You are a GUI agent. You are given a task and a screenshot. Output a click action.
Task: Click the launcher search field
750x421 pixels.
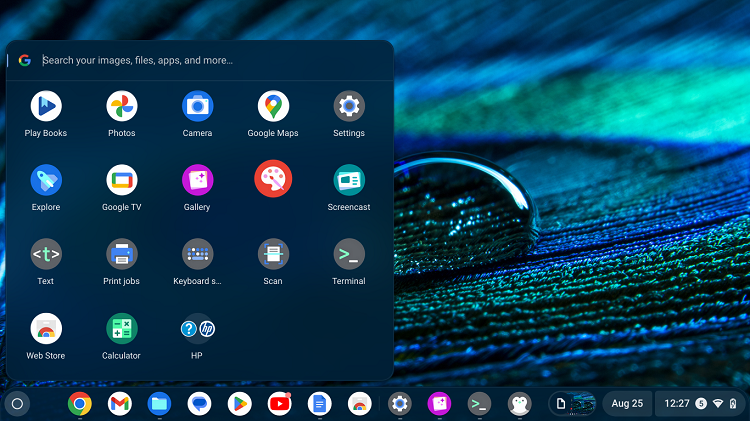200,60
